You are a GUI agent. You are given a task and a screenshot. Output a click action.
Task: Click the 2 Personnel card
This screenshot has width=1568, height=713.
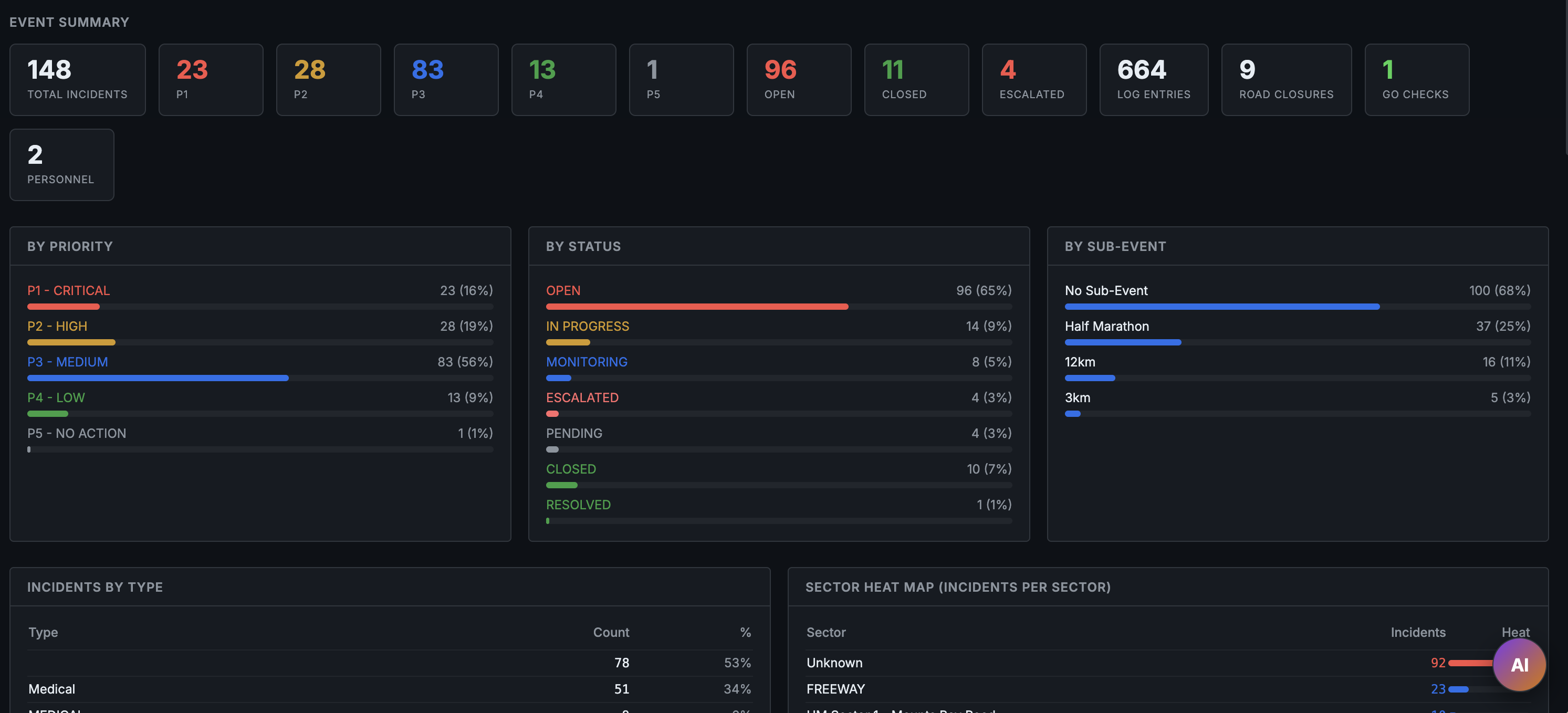click(61, 165)
